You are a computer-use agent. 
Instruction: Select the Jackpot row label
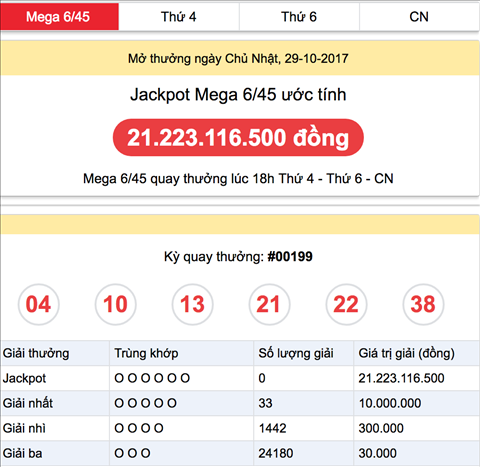[x=24, y=378]
